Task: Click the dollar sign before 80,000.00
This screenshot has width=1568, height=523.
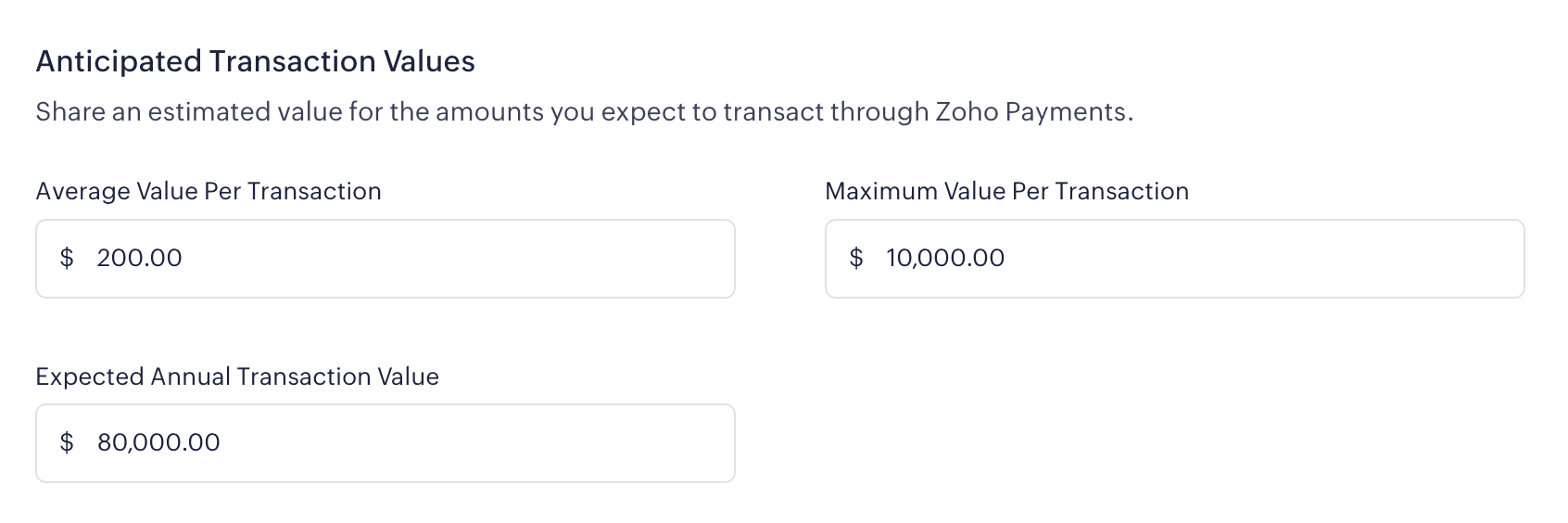Action: point(67,442)
